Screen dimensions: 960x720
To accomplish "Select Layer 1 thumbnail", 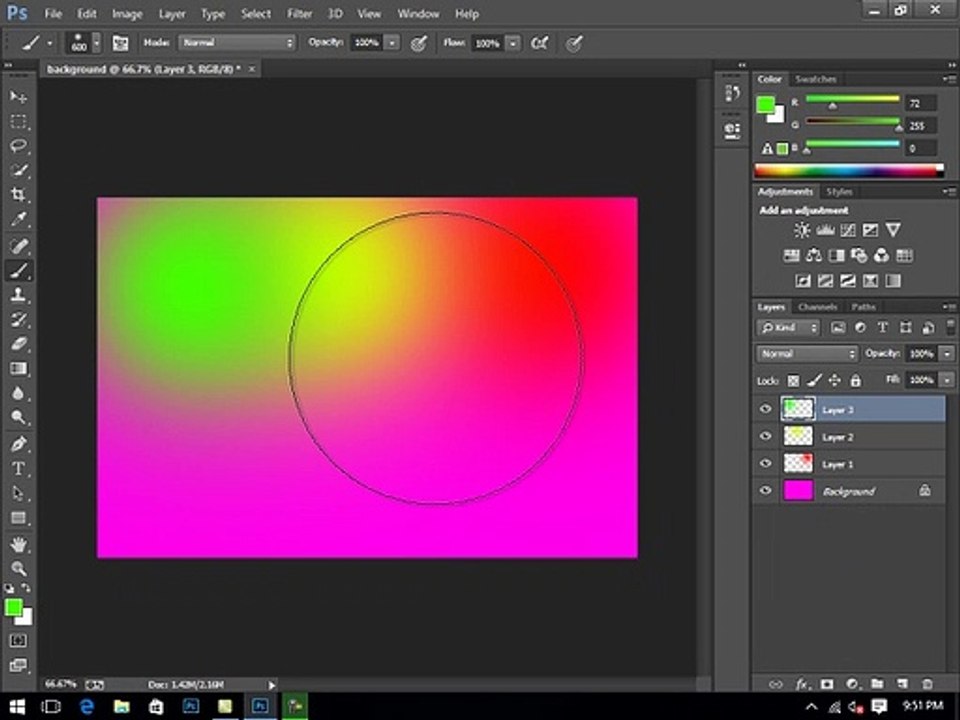I will pos(798,463).
